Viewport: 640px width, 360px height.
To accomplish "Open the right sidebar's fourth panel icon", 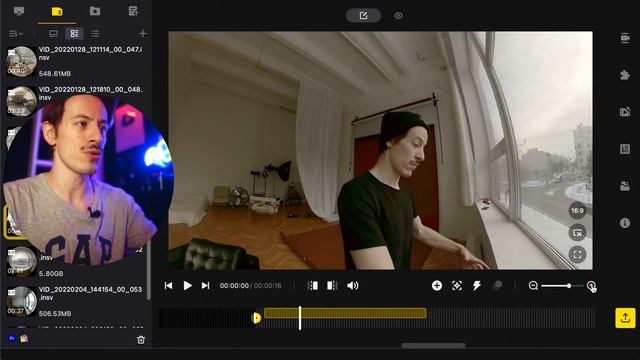I will pyautogui.click(x=624, y=149).
